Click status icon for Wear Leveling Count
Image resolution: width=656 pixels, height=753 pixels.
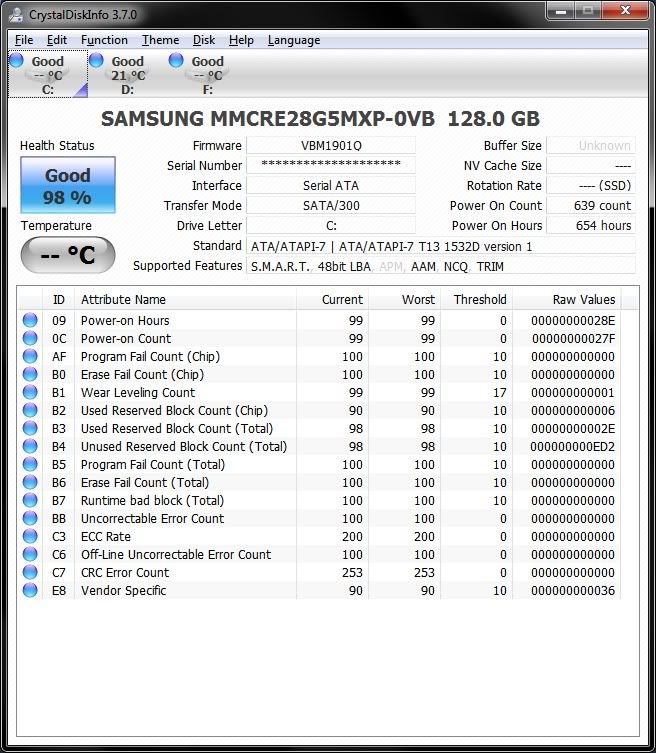[30, 392]
